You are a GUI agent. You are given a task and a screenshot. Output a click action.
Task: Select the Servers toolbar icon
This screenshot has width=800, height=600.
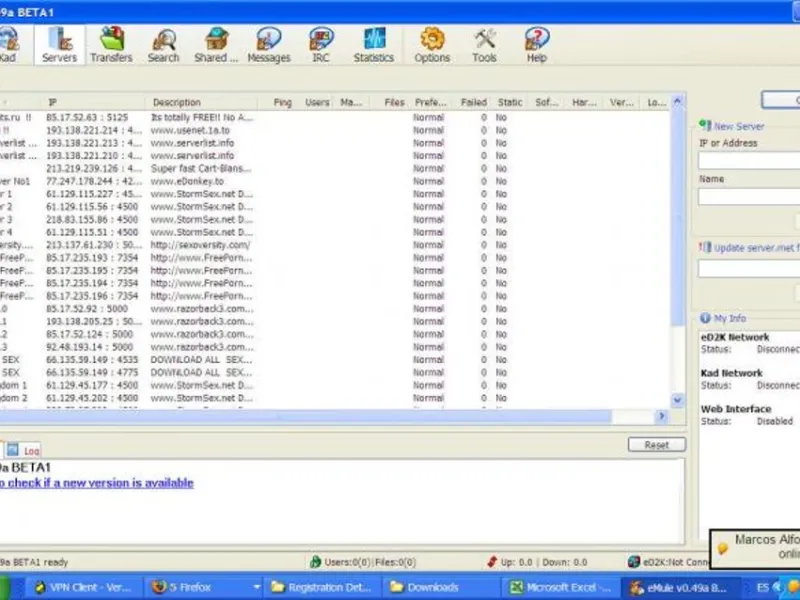coord(60,44)
